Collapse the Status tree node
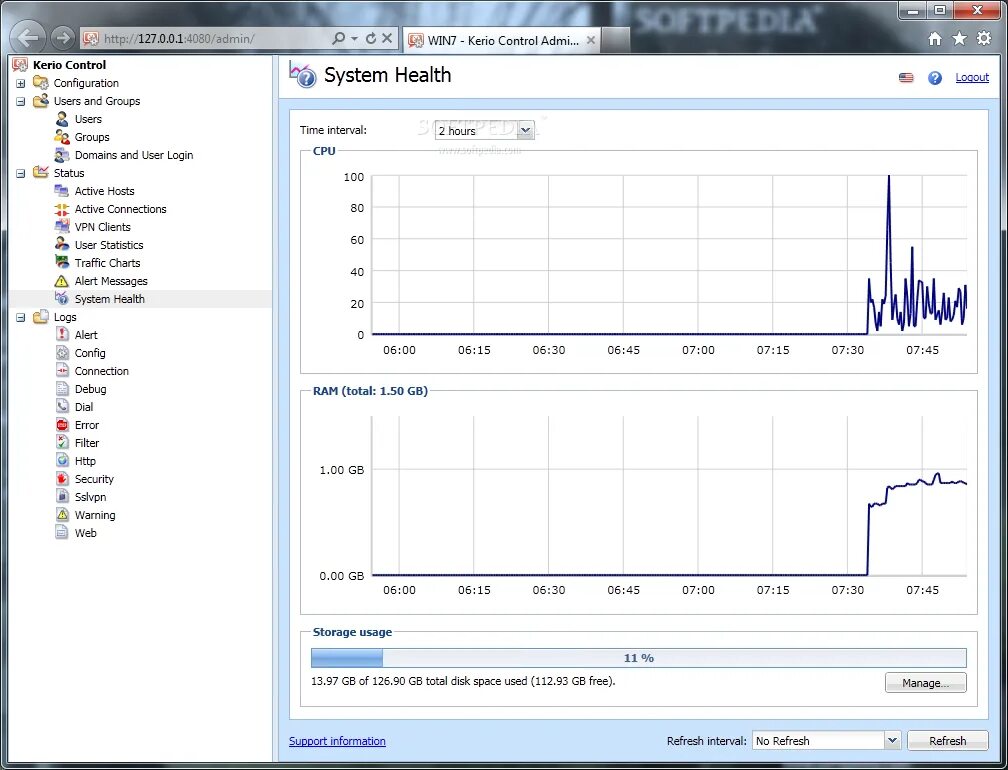The width and height of the screenshot is (1008, 770). click(21, 174)
